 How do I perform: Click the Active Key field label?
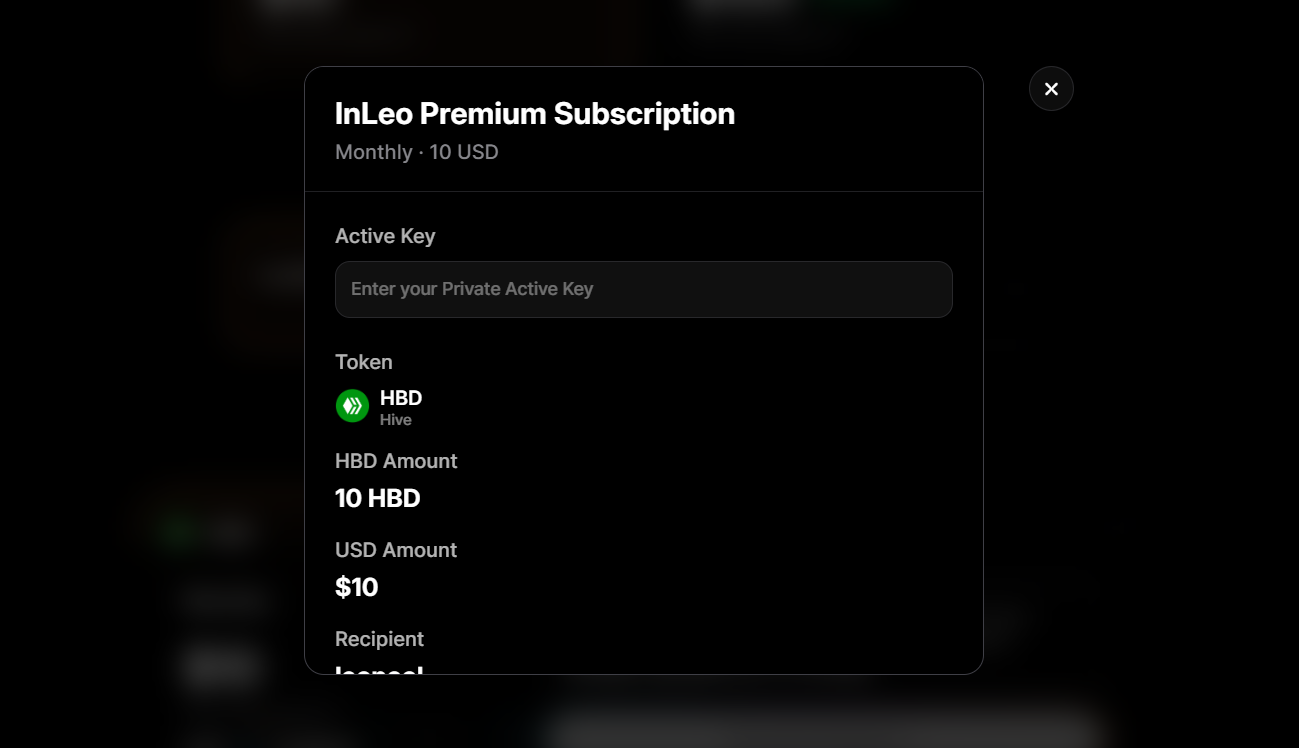tap(385, 236)
